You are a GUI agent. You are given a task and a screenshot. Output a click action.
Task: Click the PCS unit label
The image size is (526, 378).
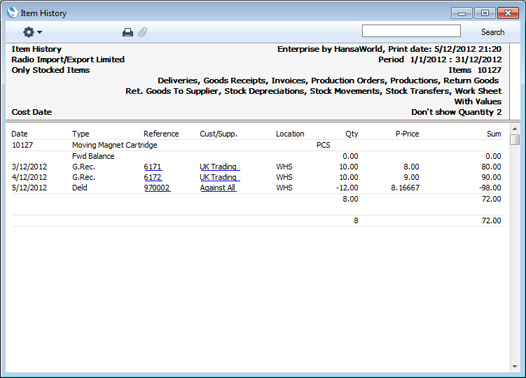(323, 145)
